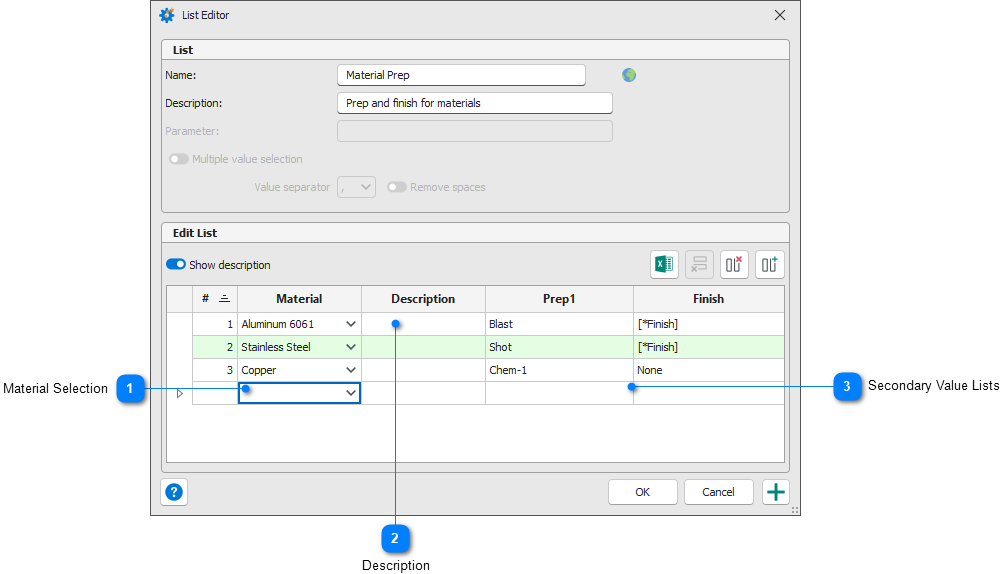Open help with the question mark icon
Screen dimensions: 1003x574
pyautogui.click(x=174, y=492)
